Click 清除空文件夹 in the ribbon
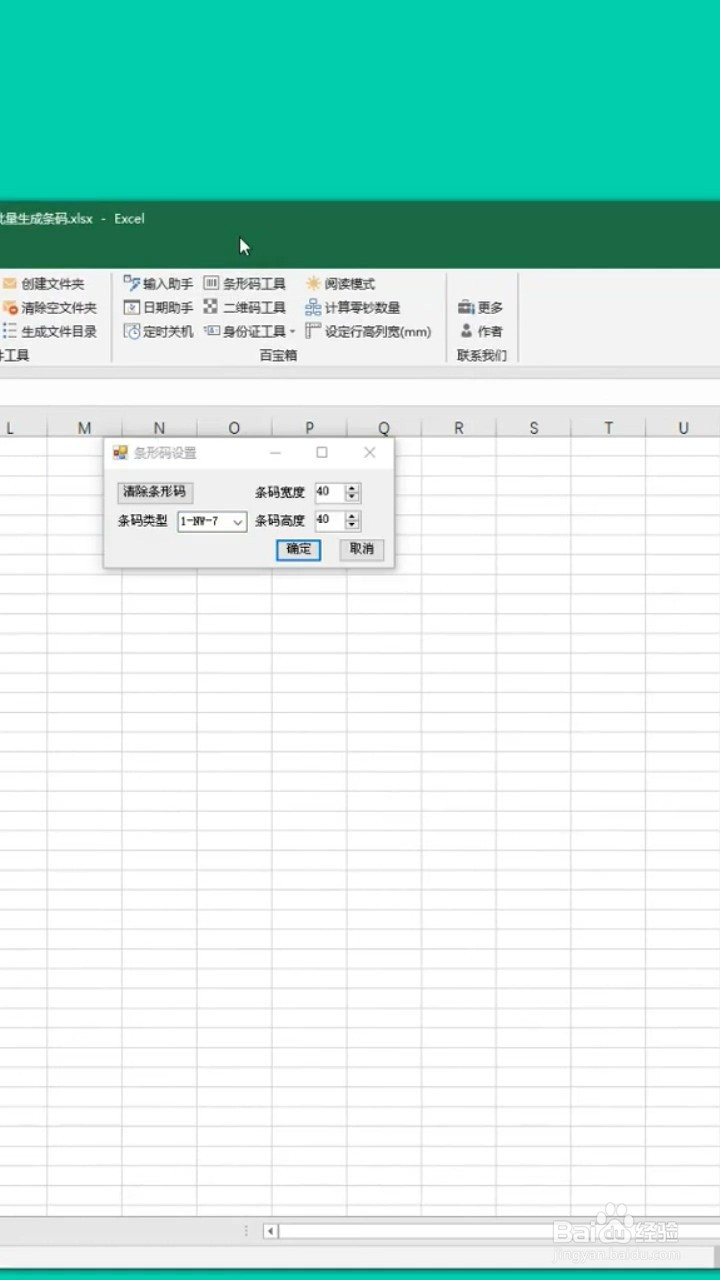Viewport: 720px width, 1280px height. pos(50,308)
